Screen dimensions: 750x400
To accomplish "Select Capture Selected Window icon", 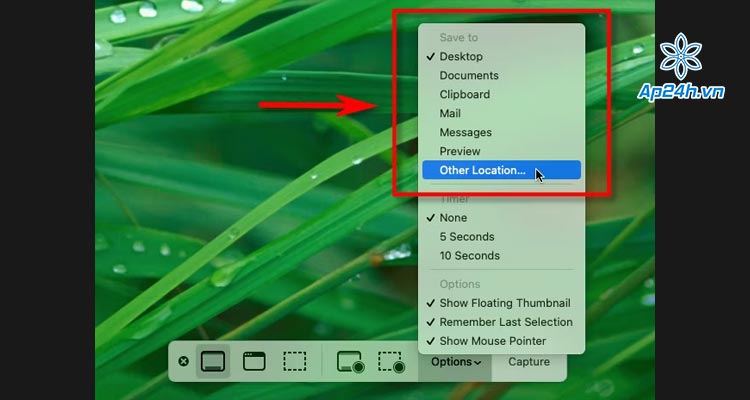I will (x=254, y=361).
